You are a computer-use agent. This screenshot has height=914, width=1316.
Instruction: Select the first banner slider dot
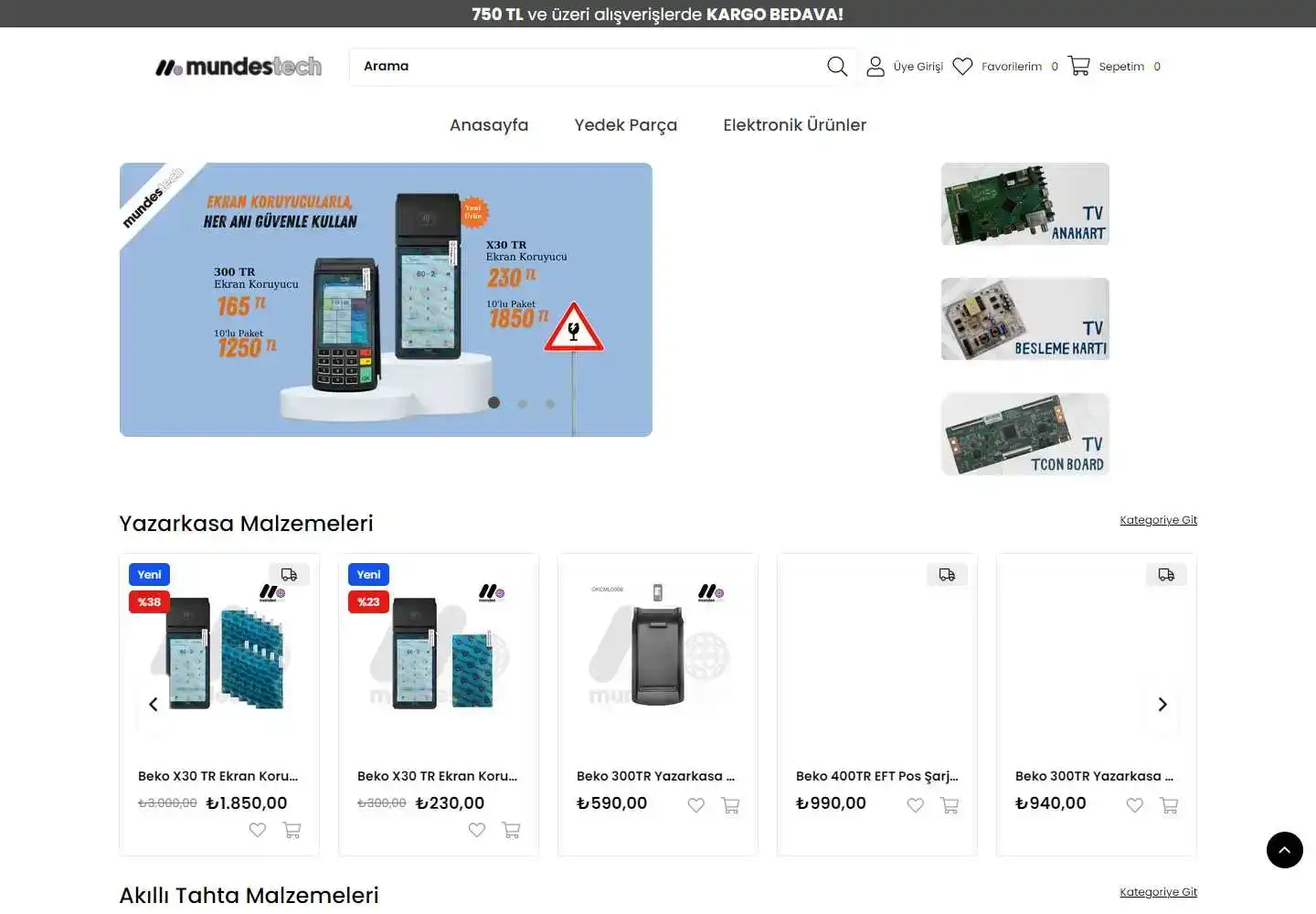494,403
